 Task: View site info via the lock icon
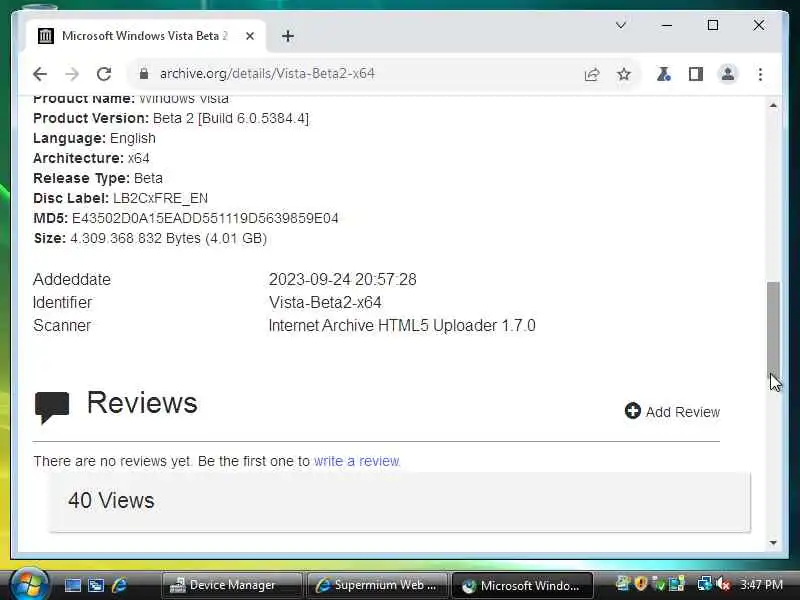point(144,74)
